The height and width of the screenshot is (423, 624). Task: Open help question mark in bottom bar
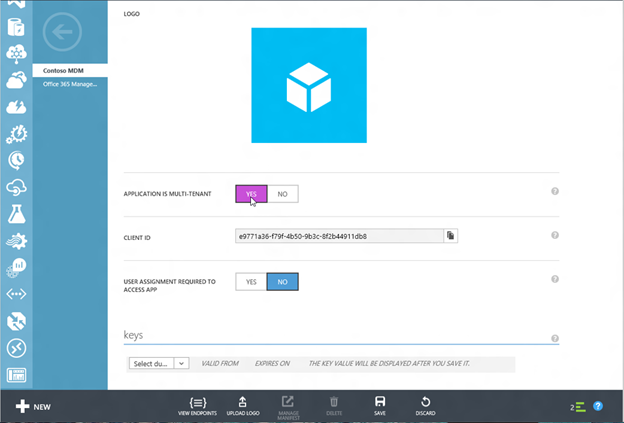(598, 406)
